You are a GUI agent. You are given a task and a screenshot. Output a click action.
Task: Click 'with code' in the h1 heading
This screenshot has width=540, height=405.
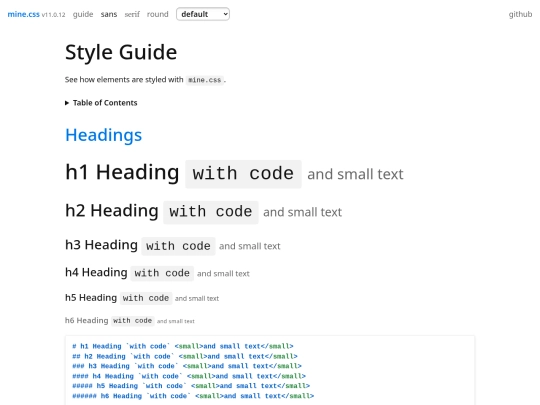coord(243,174)
